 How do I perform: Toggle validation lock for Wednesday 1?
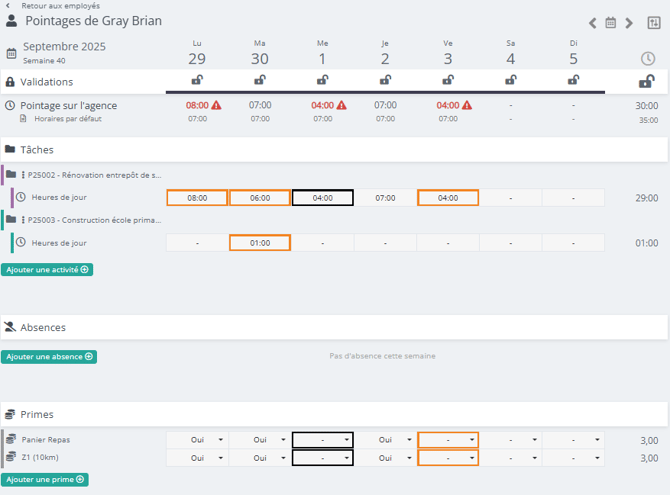pos(322,81)
